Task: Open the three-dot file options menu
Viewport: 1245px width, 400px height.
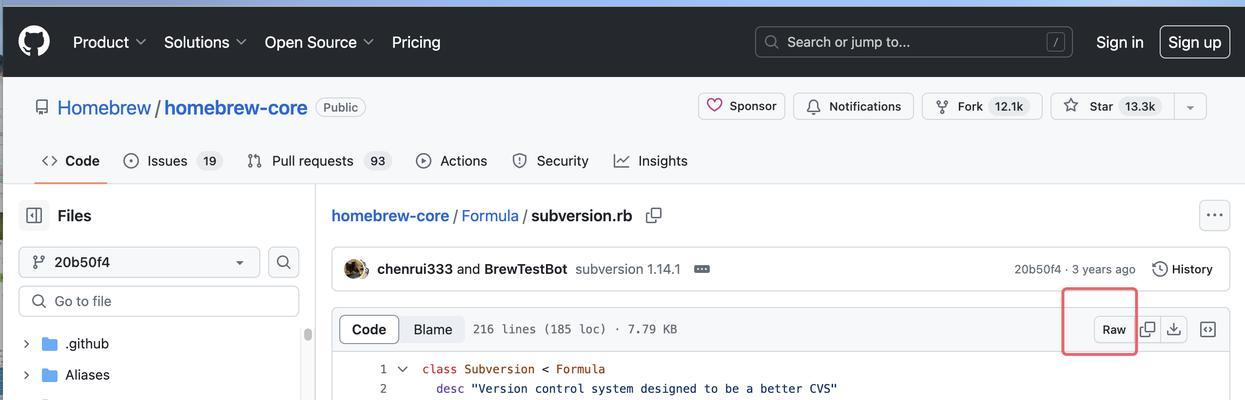Action: pos(1214,215)
